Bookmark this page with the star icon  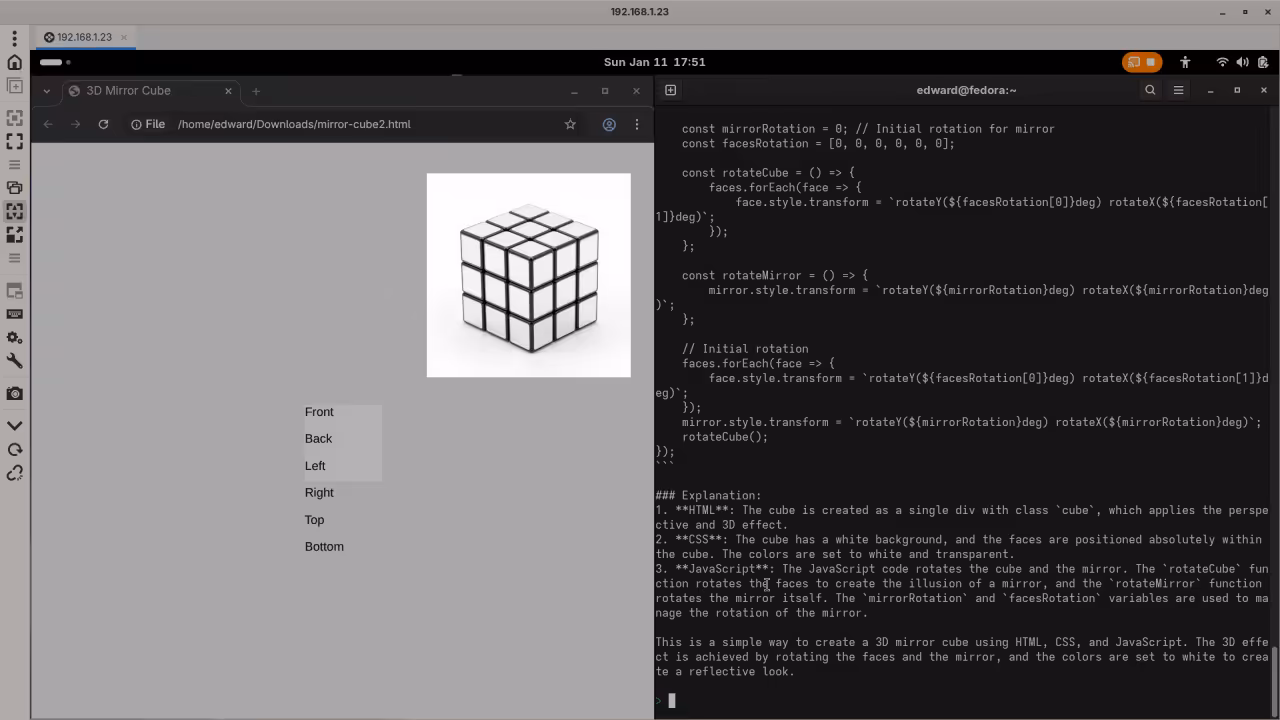click(570, 124)
